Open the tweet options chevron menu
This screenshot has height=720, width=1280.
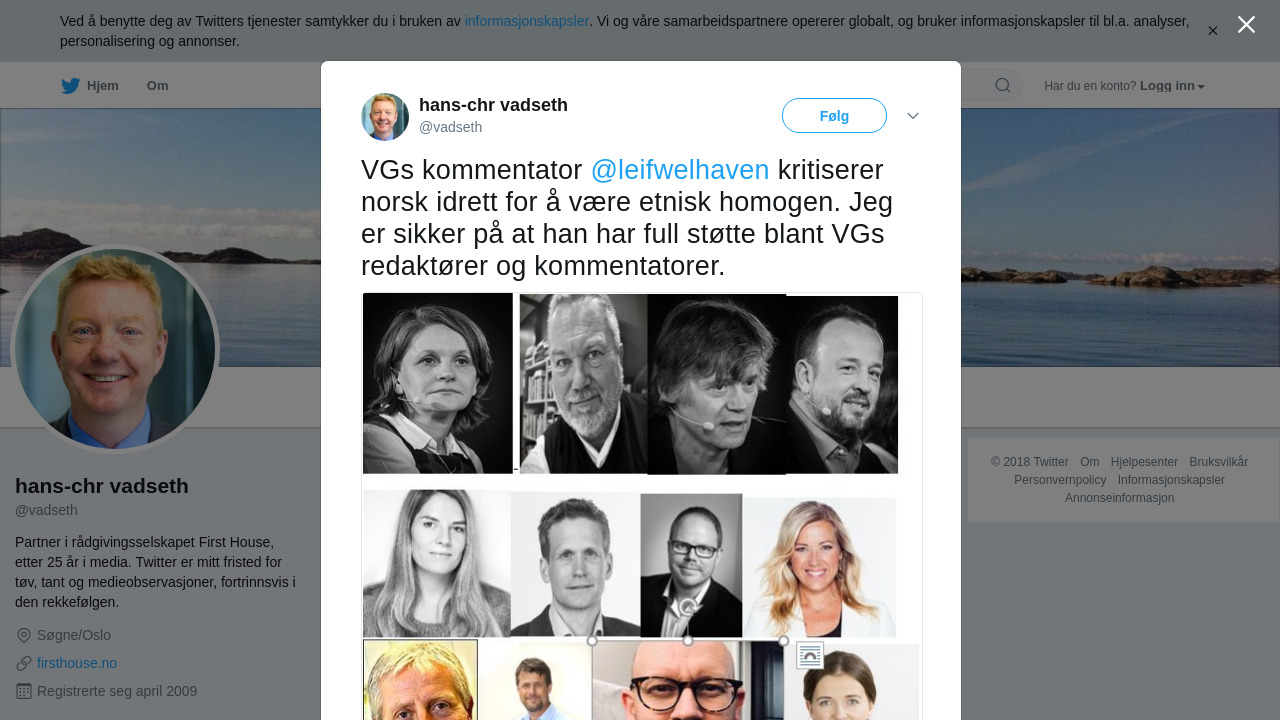pyautogui.click(x=913, y=116)
